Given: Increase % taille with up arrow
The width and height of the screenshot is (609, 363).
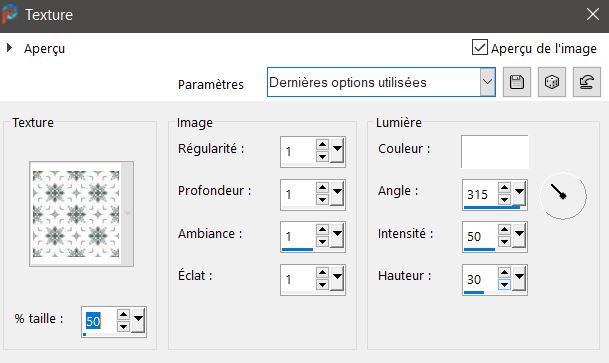Looking at the screenshot, I should [x=123, y=314].
